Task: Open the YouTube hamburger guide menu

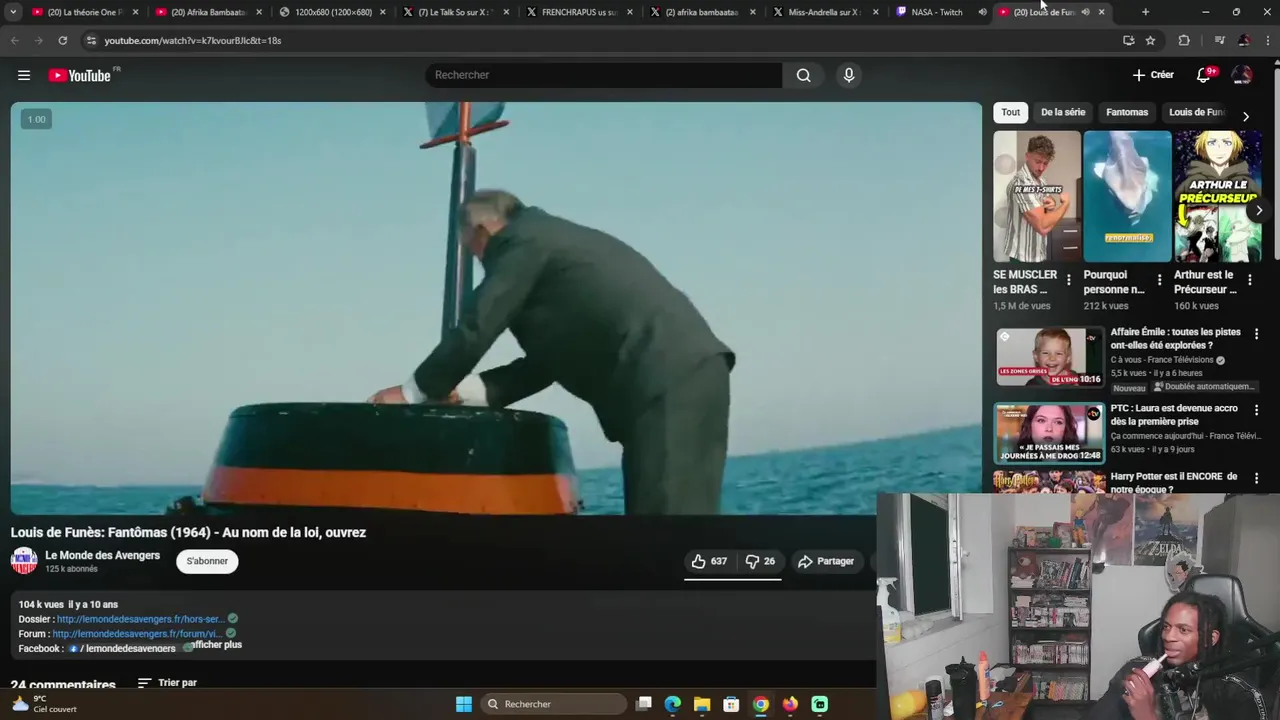Action: point(24,75)
